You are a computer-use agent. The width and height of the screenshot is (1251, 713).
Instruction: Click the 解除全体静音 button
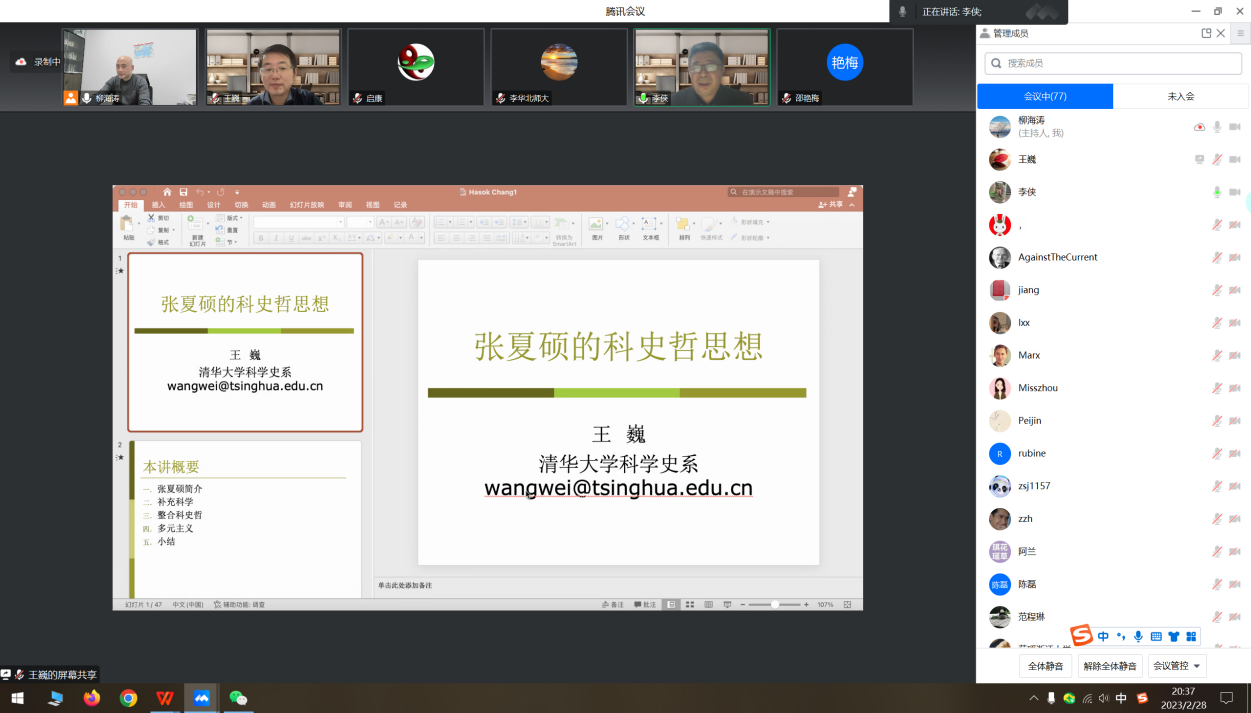tap(1109, 666)
